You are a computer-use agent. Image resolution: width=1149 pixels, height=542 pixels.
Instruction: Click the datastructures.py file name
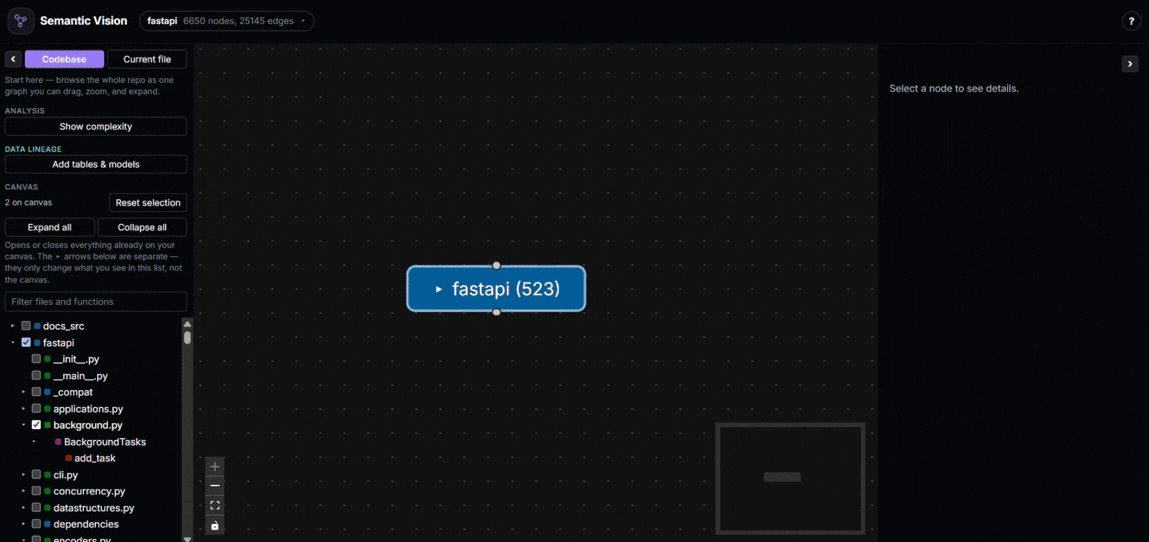[94, 508]
